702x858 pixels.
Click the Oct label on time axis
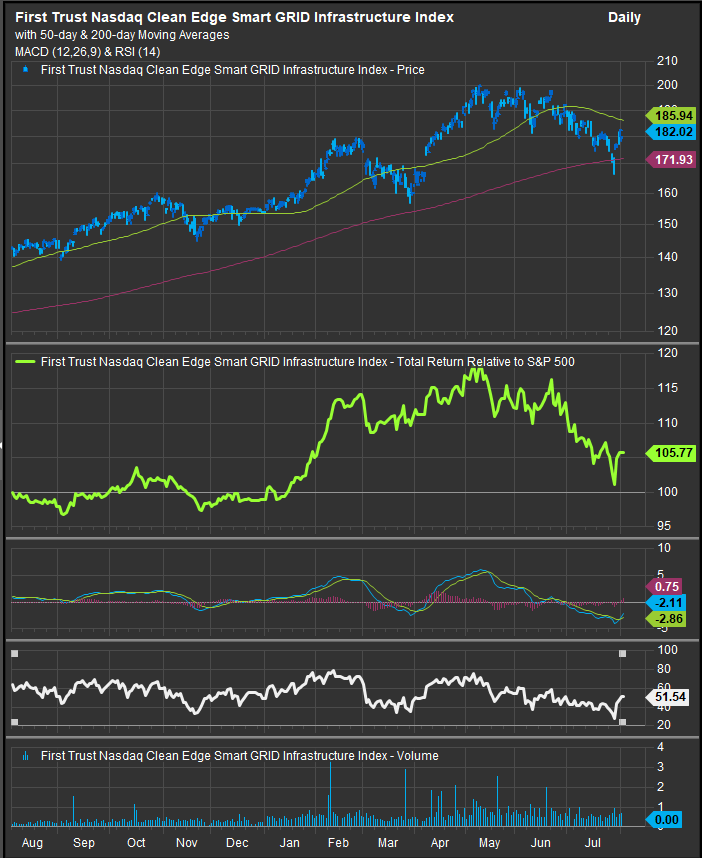[136, 843]
